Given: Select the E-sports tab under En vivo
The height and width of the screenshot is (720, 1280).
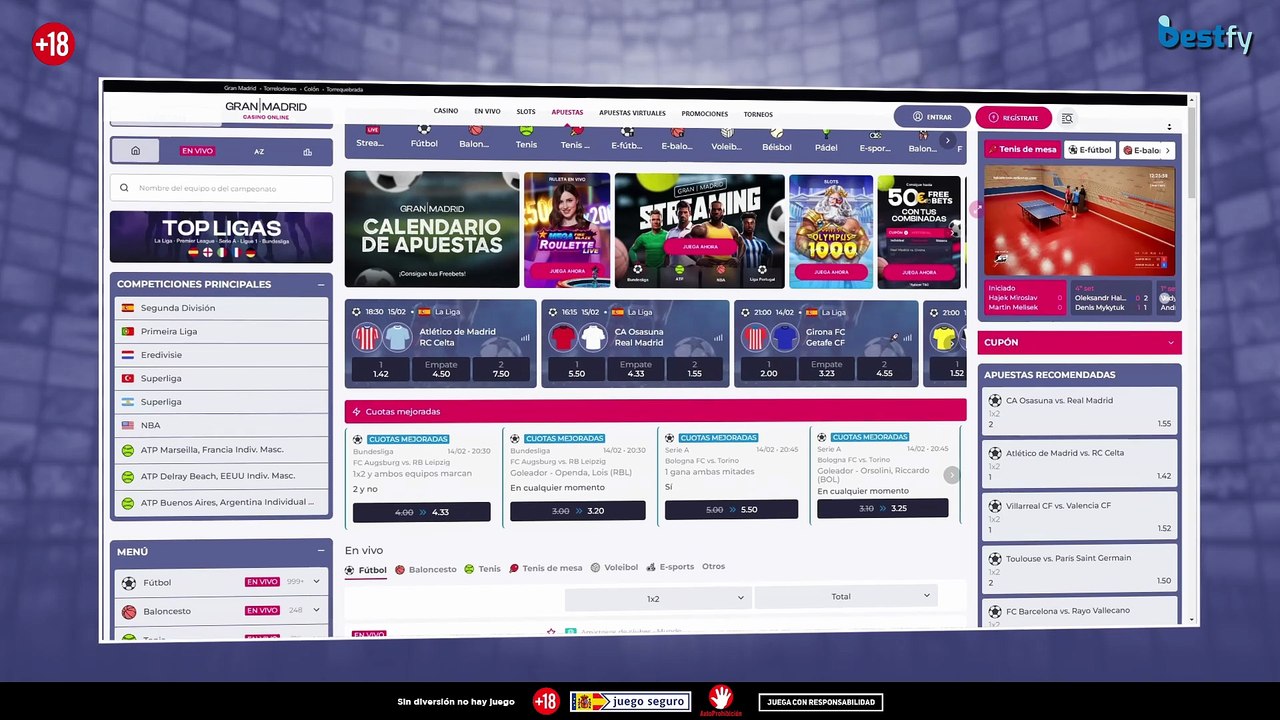Looking at the screenshot, I should (670, 567).
